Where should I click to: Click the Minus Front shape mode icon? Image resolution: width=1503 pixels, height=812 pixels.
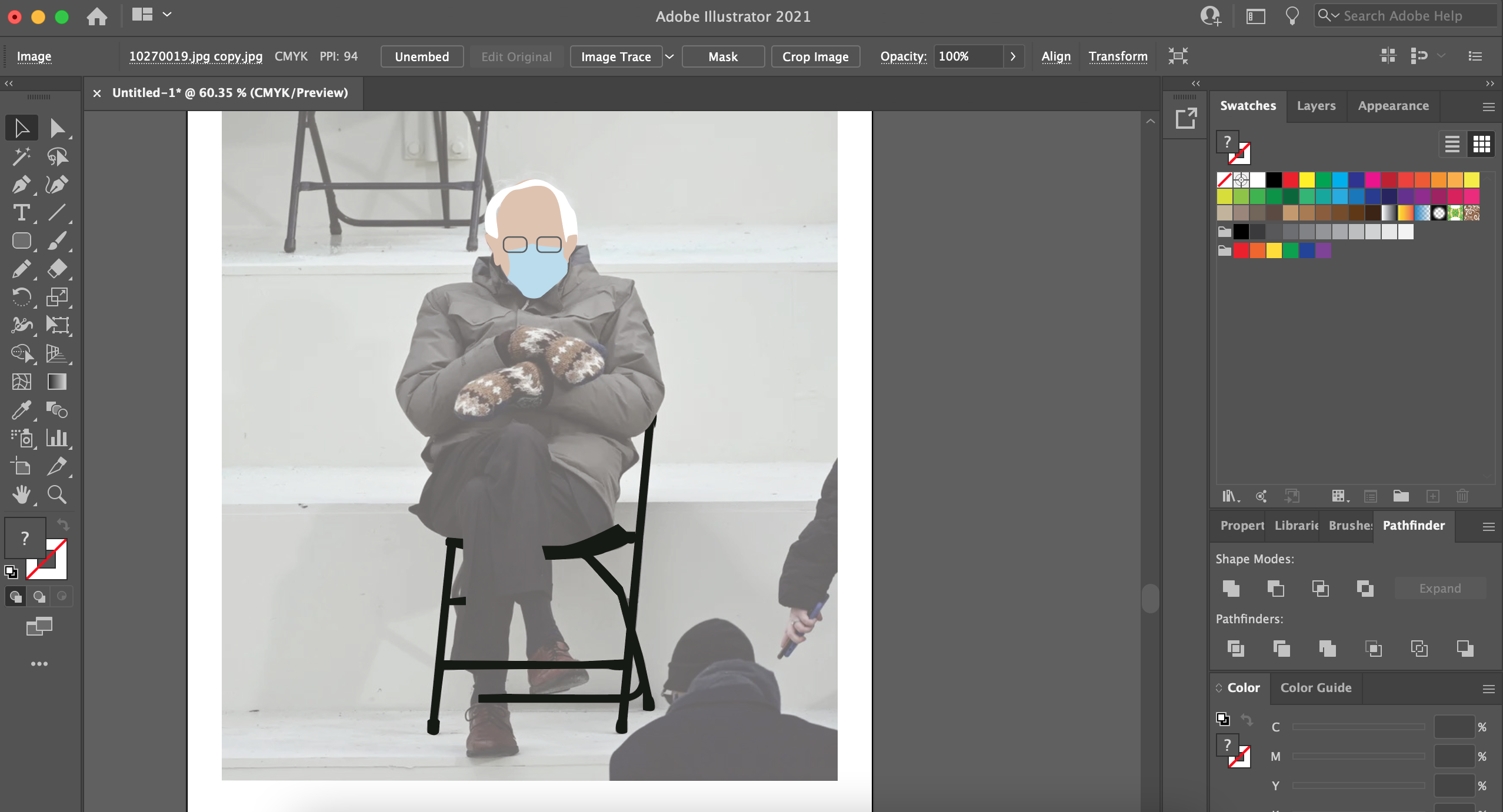point(1275,589)
